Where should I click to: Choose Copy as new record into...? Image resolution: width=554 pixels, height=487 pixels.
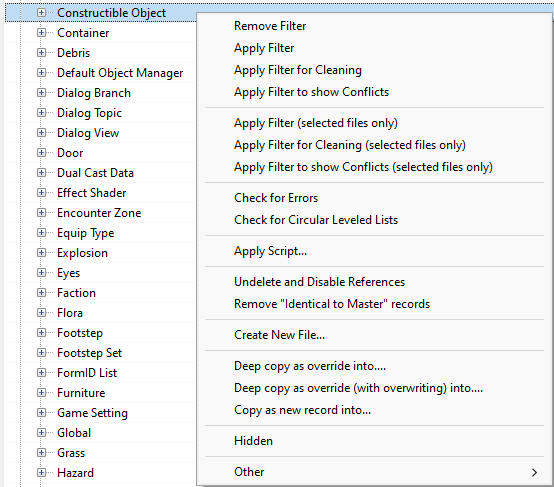point(302,410)
